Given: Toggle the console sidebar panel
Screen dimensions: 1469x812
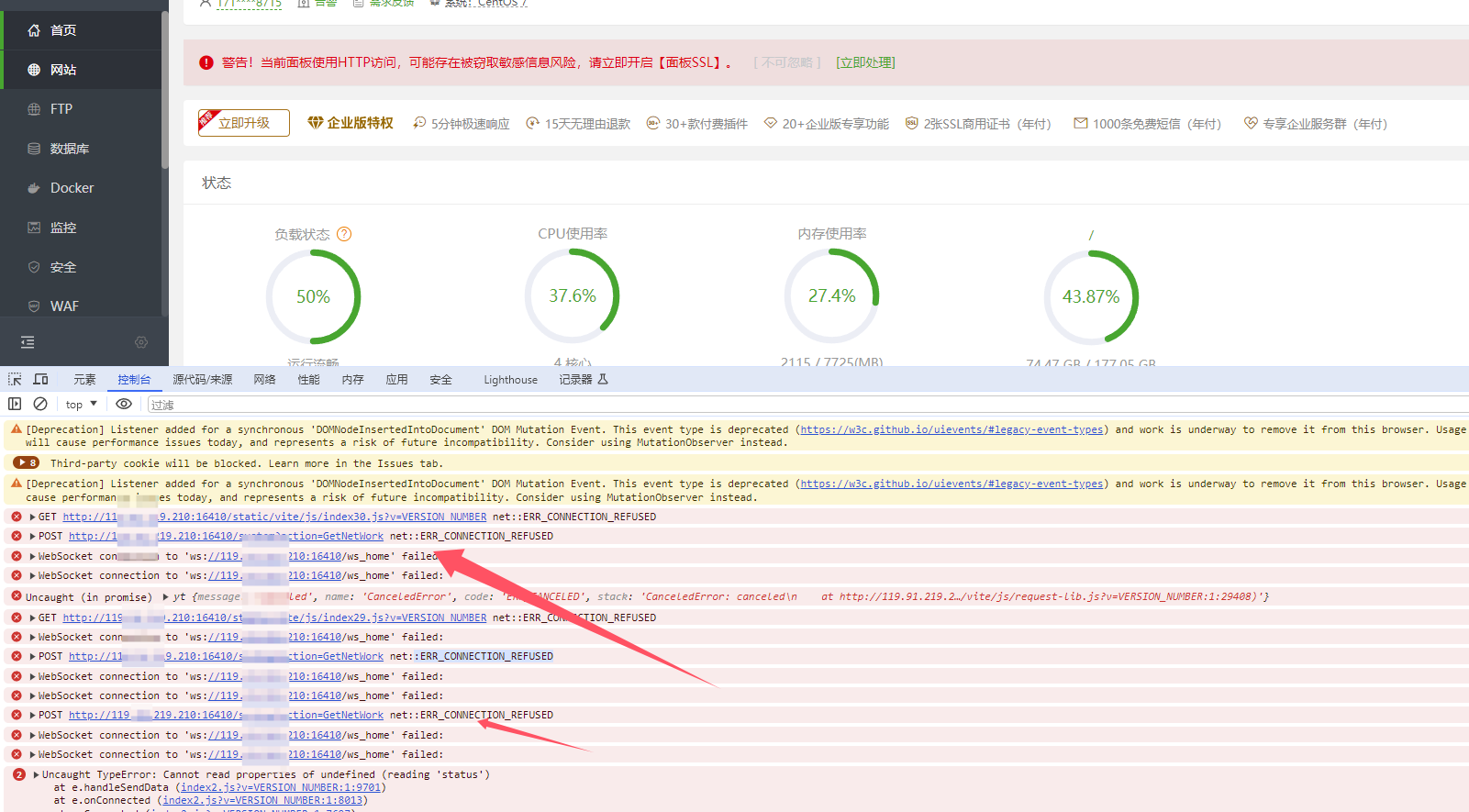Looking at the screenshot, I should pyautogui.click(x=15, y=404).
